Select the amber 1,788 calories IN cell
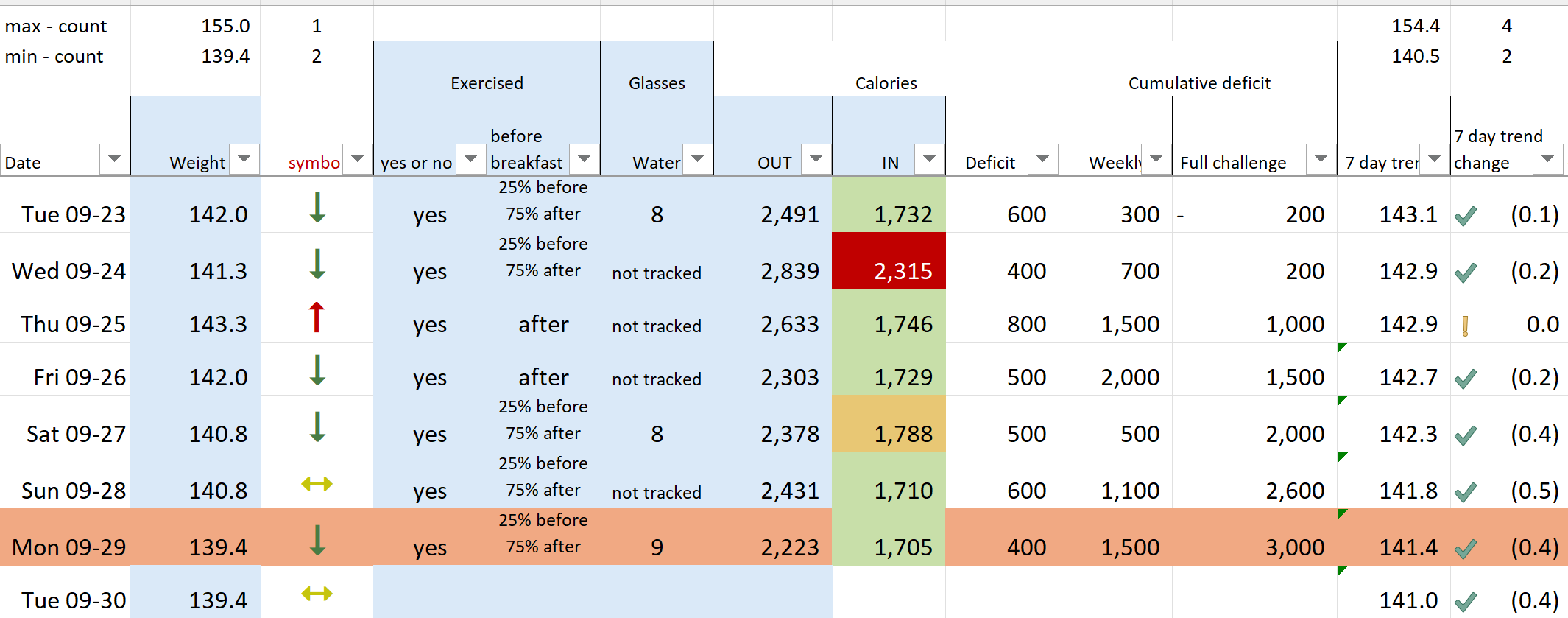The image size is (1568, 618). (x=889, y=424)
